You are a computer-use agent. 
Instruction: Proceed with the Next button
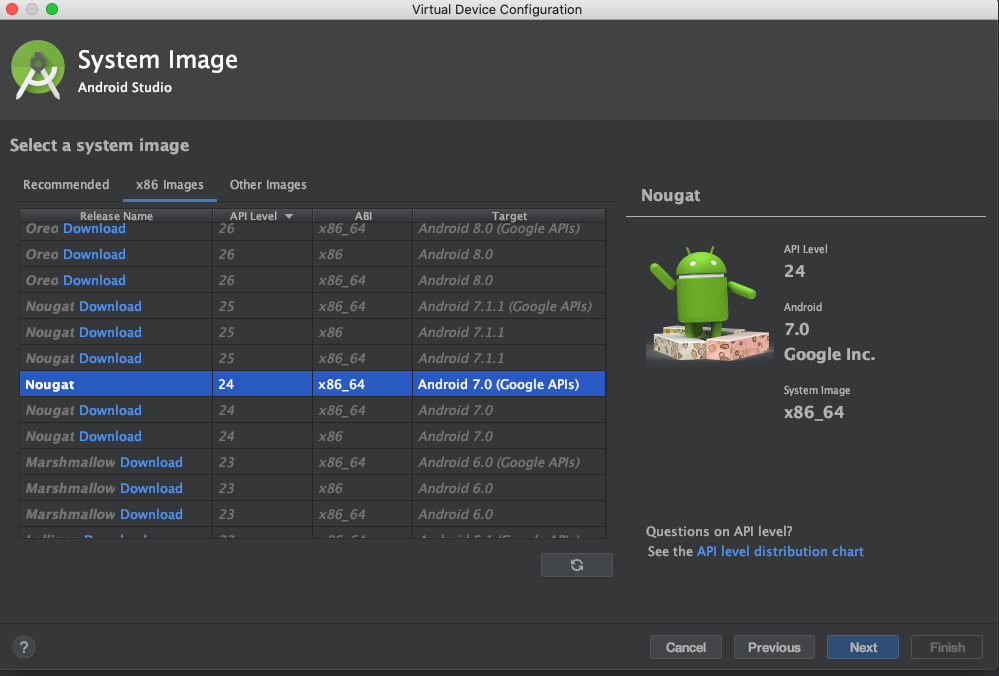click(863, 647)
